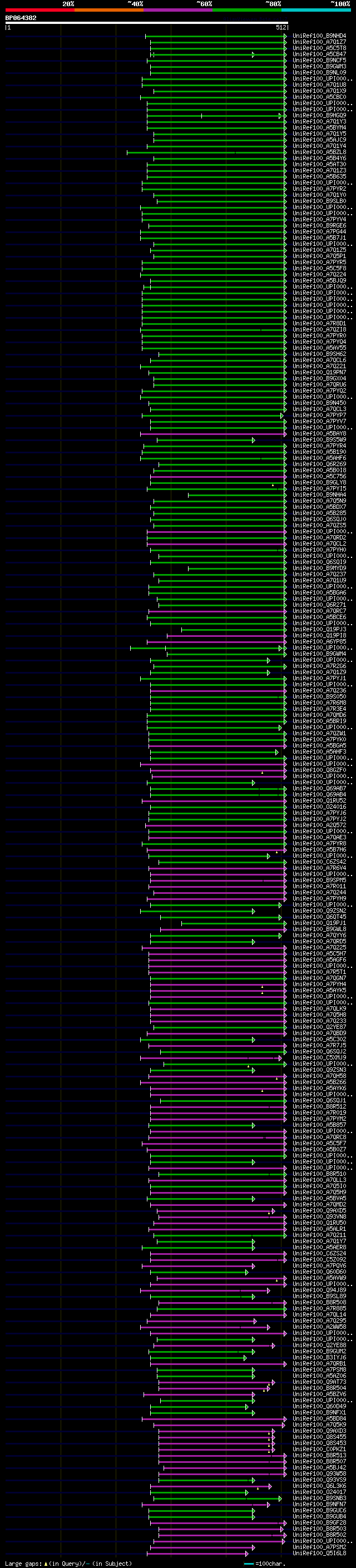Click the white query sequence bar
This screenshot has height=1568, width=356.
[x=147, y=23]
